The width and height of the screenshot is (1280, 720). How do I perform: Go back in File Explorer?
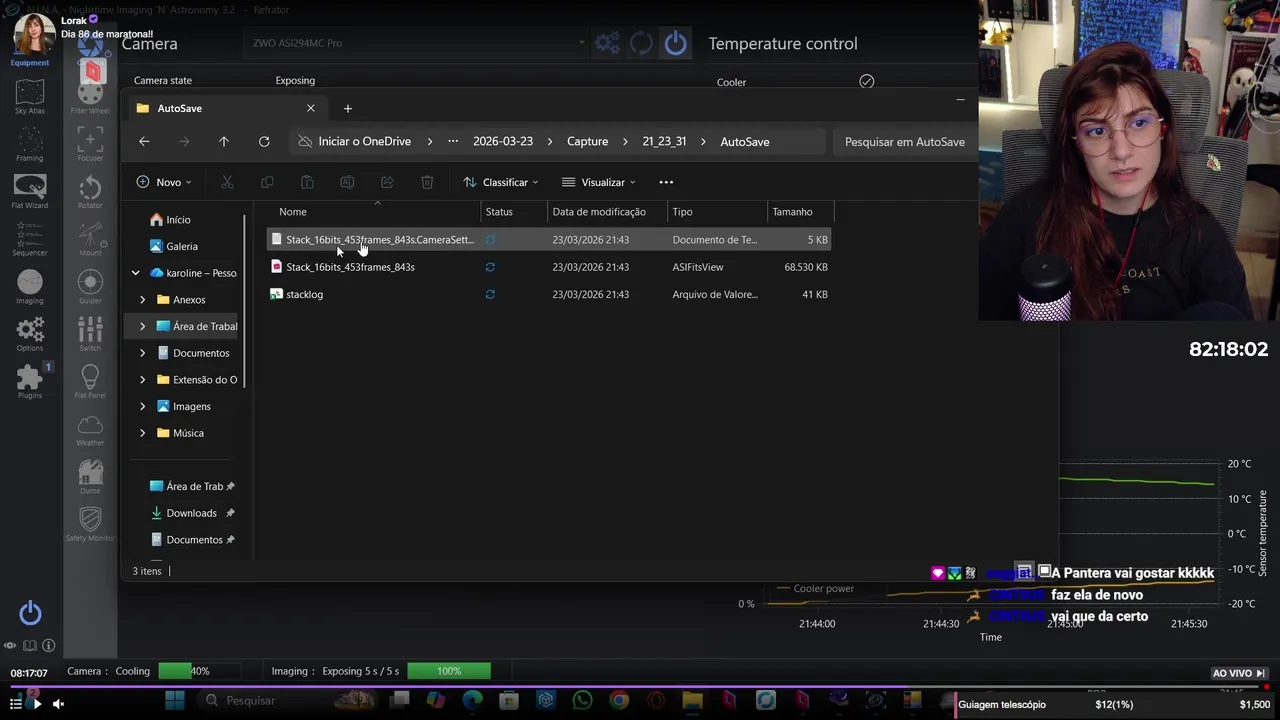144,142
